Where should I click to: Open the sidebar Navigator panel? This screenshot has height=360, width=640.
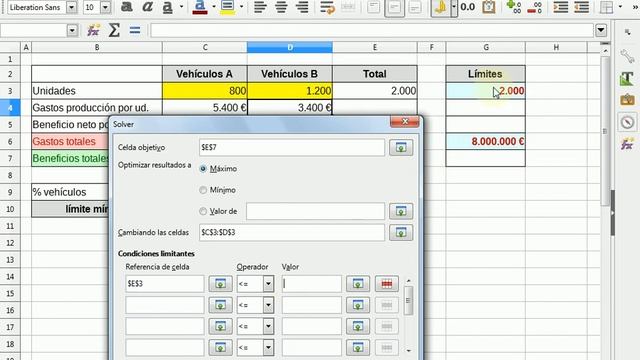click(x=627, y=122)
